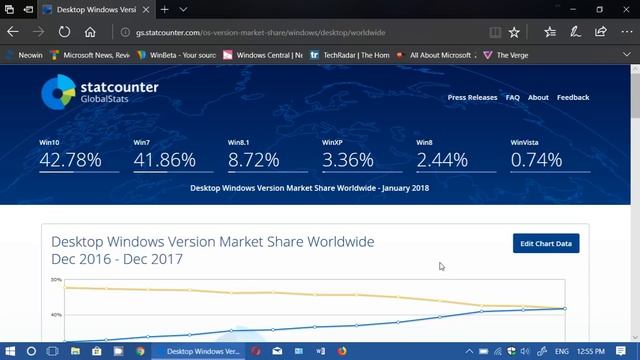Add this page to favorites
The width and height of the screenshot is (640, 360).
pyautogui.click(x=514, y=32)
